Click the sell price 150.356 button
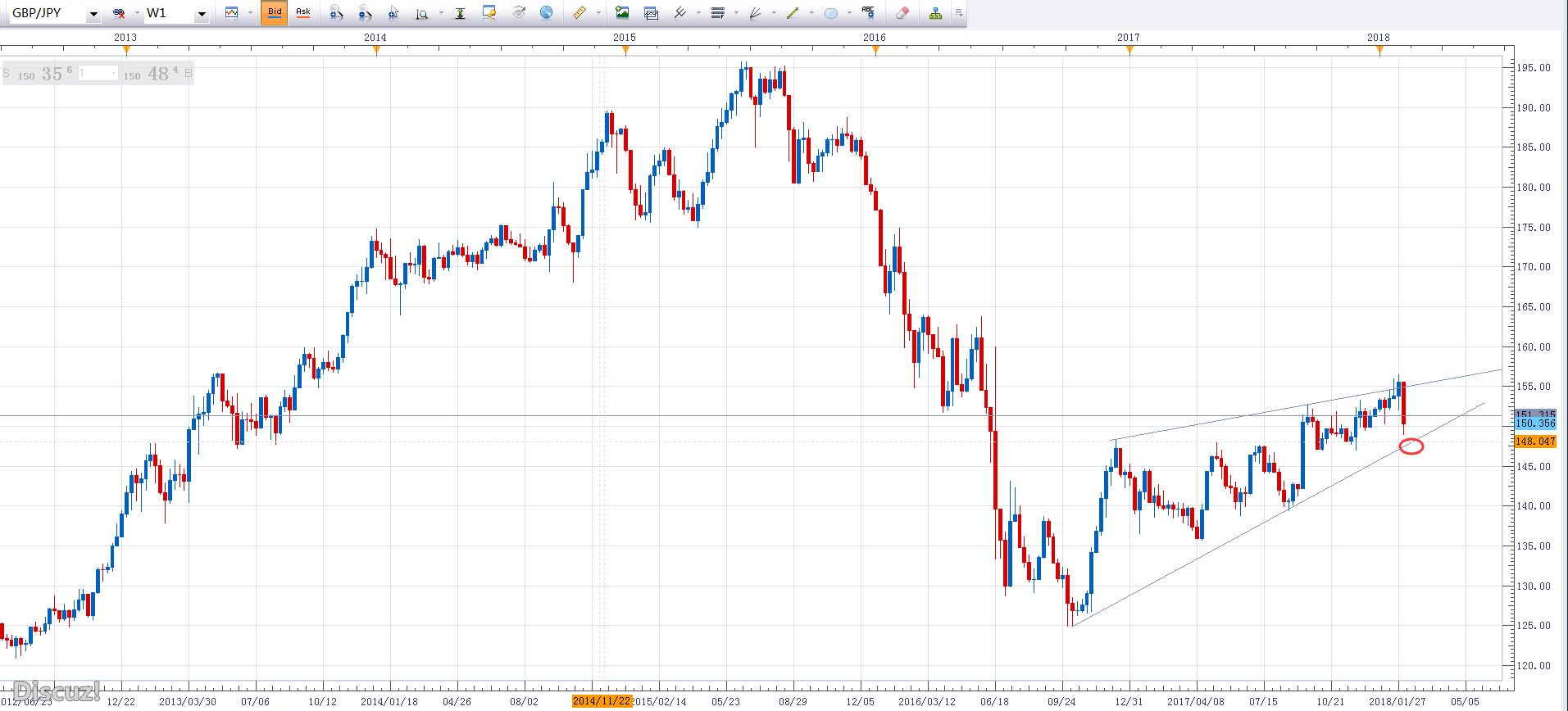Viewport: 1568px width, 711px height. coord(39,74)
